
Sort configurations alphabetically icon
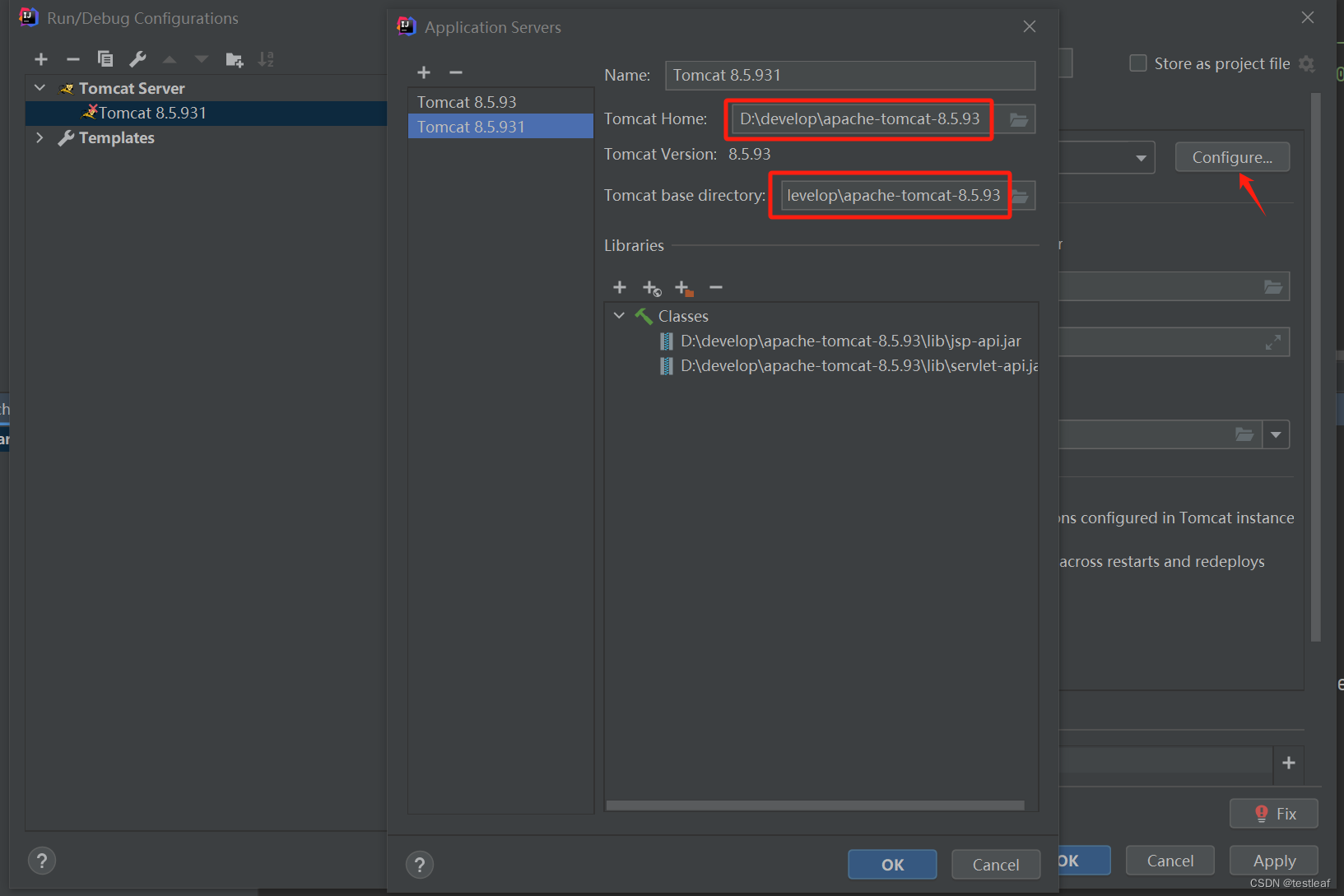[266, 59]
